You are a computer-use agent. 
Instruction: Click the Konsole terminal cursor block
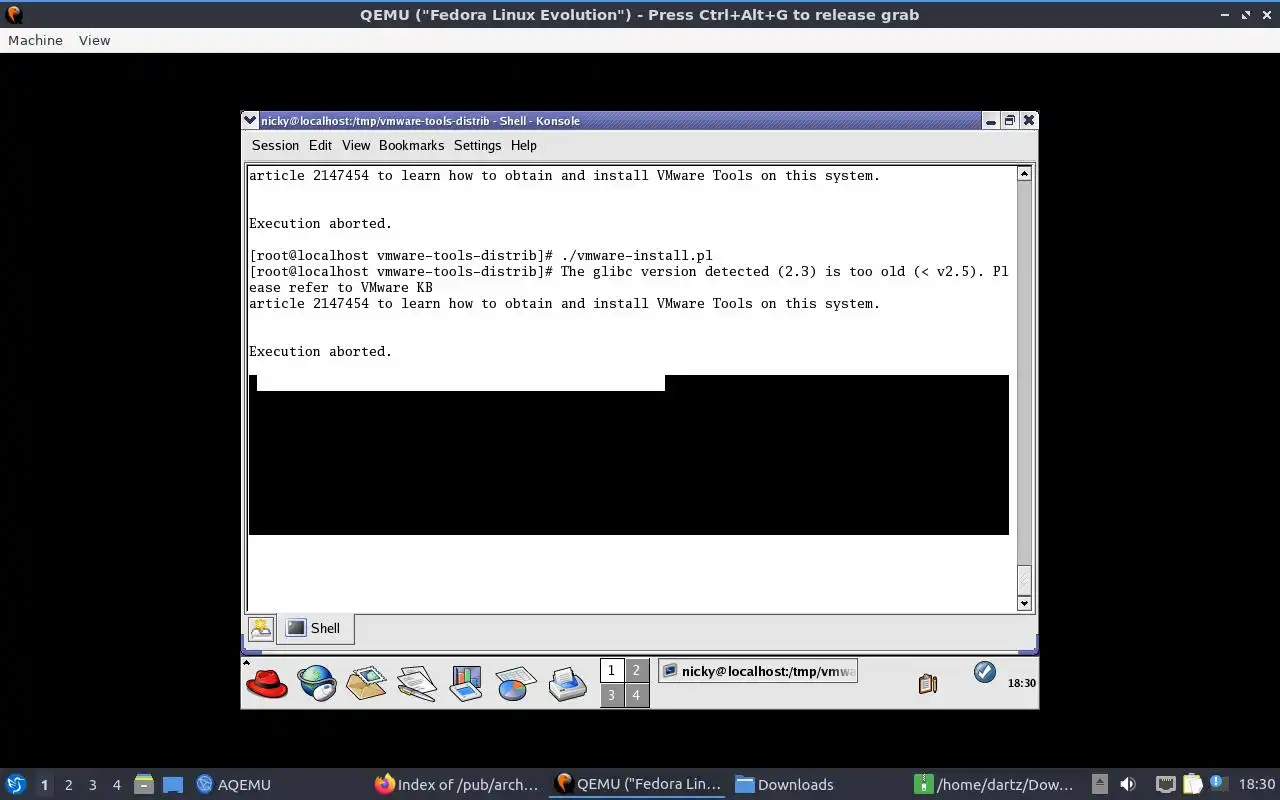(x=253, y=383)
